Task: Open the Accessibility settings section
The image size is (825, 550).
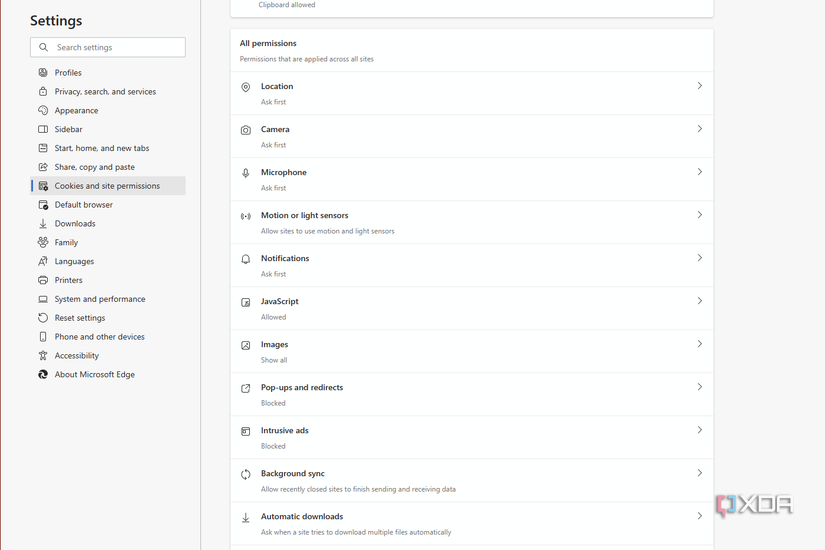Action: pyautogui.click(x=77, y=356)
